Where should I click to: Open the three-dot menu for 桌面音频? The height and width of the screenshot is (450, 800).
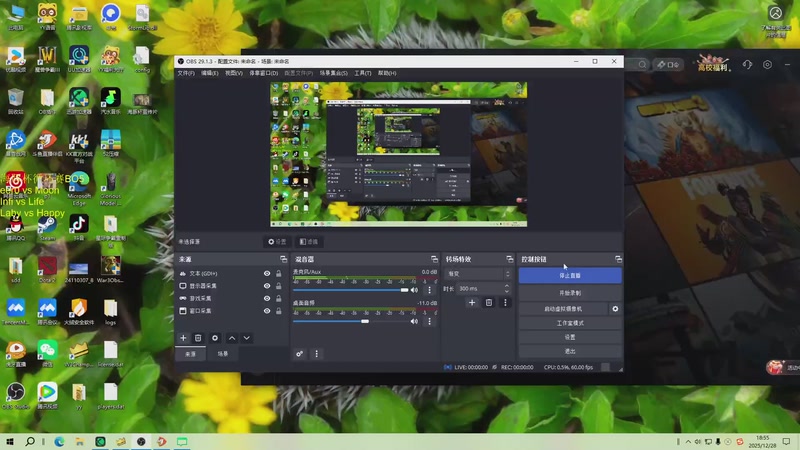pyautogui.click(x=429, y=321)
